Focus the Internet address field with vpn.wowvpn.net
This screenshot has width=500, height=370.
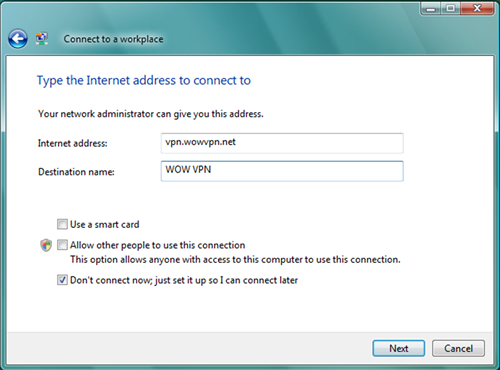[x=282, y=143]
